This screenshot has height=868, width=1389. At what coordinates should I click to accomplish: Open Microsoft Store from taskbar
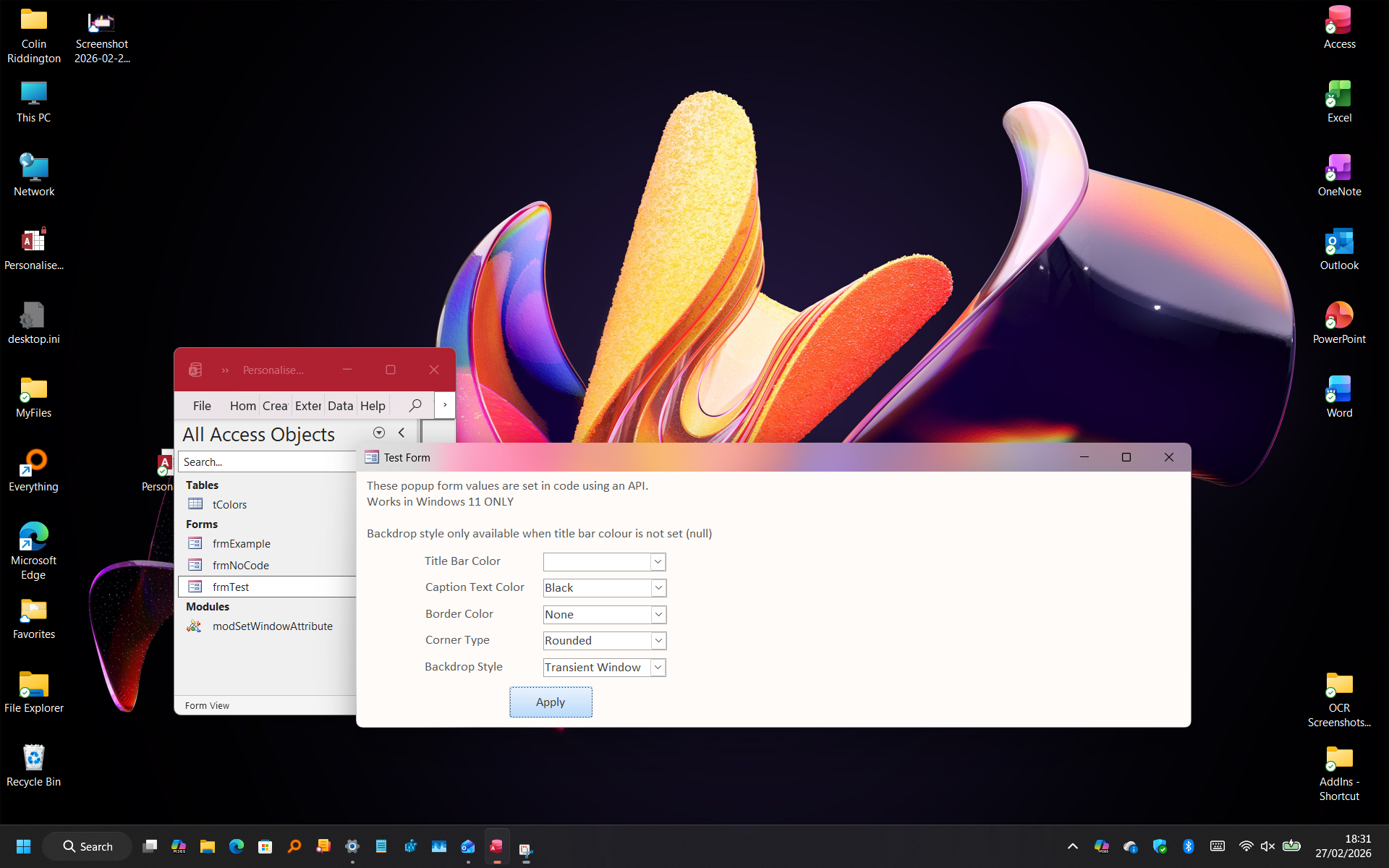[266, 846]
